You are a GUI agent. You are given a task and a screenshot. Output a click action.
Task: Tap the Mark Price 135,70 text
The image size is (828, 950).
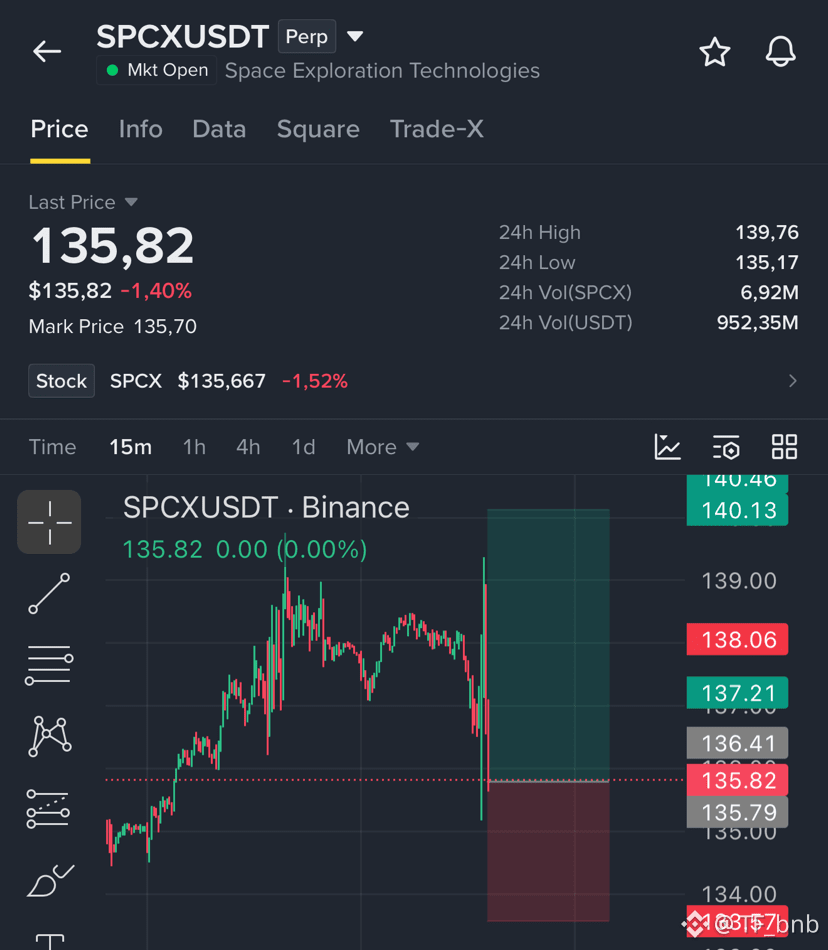[113, 327]
